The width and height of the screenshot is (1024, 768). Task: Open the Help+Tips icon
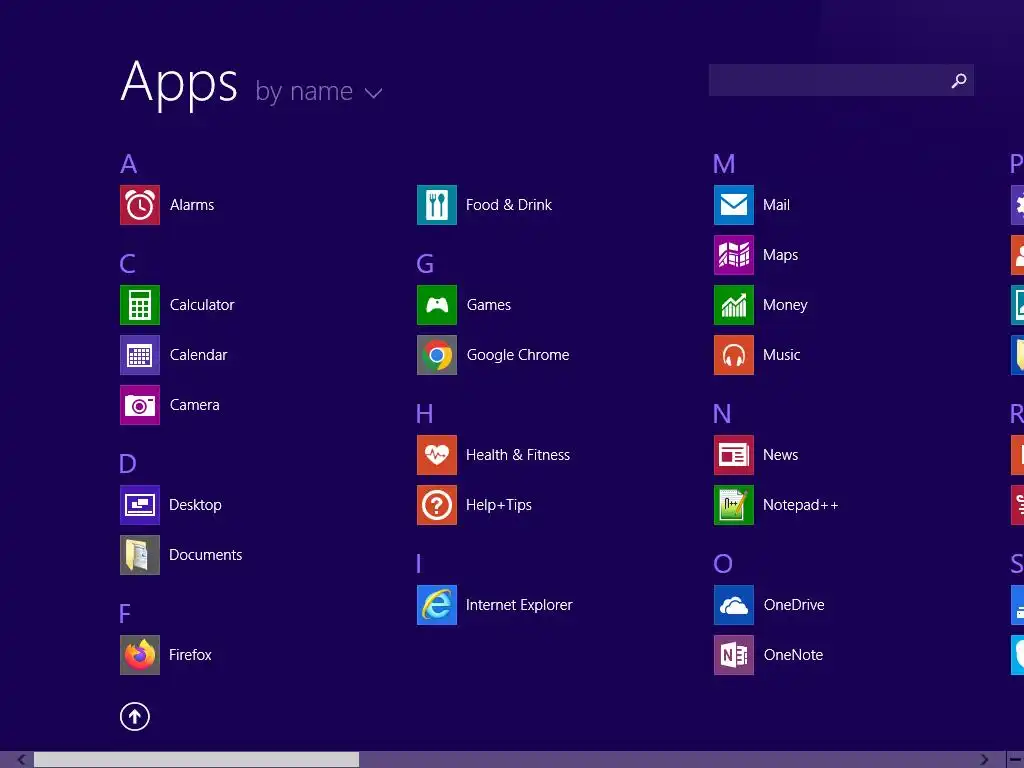437,505
